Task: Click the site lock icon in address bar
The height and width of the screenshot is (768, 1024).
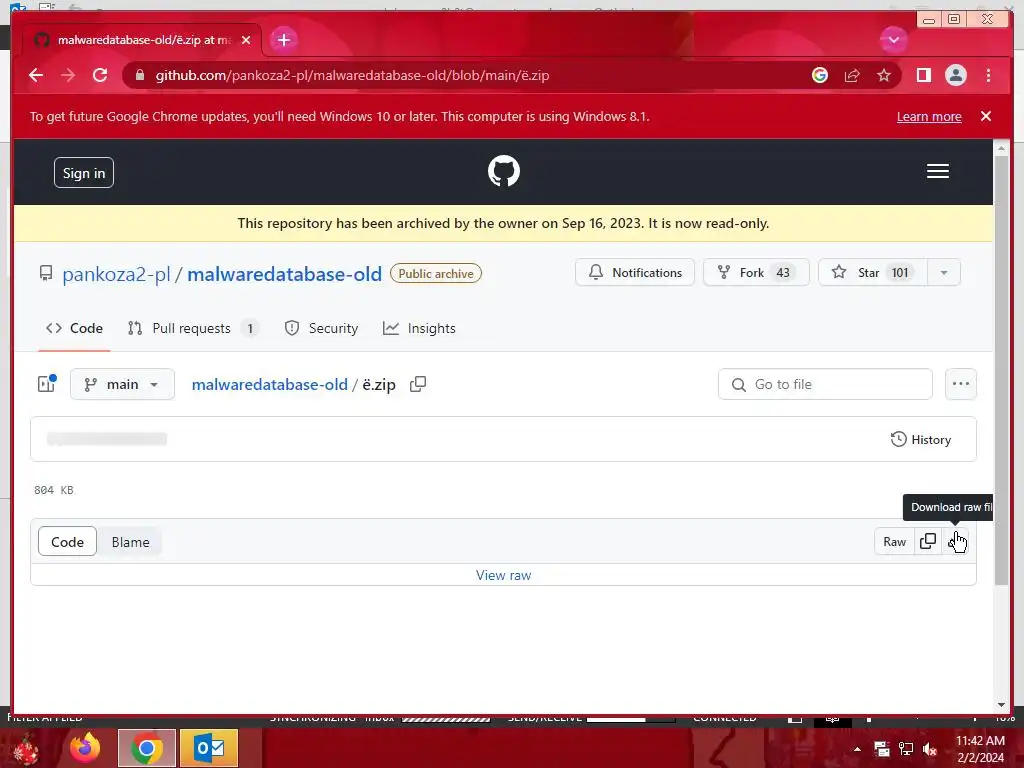Action: tap(139, 75)
